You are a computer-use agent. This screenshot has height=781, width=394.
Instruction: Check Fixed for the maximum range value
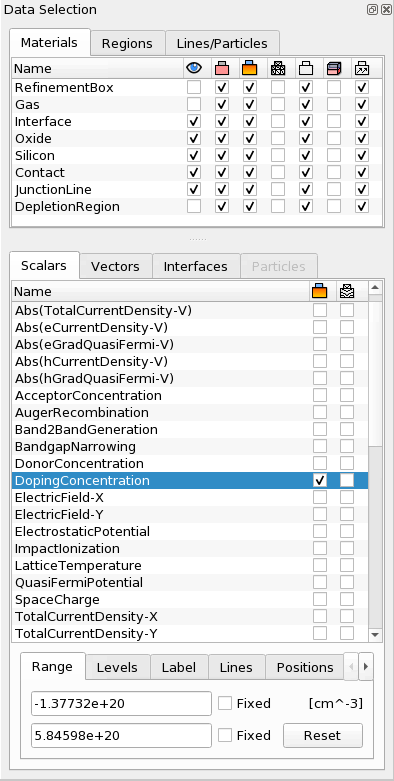tap(225, 735)
